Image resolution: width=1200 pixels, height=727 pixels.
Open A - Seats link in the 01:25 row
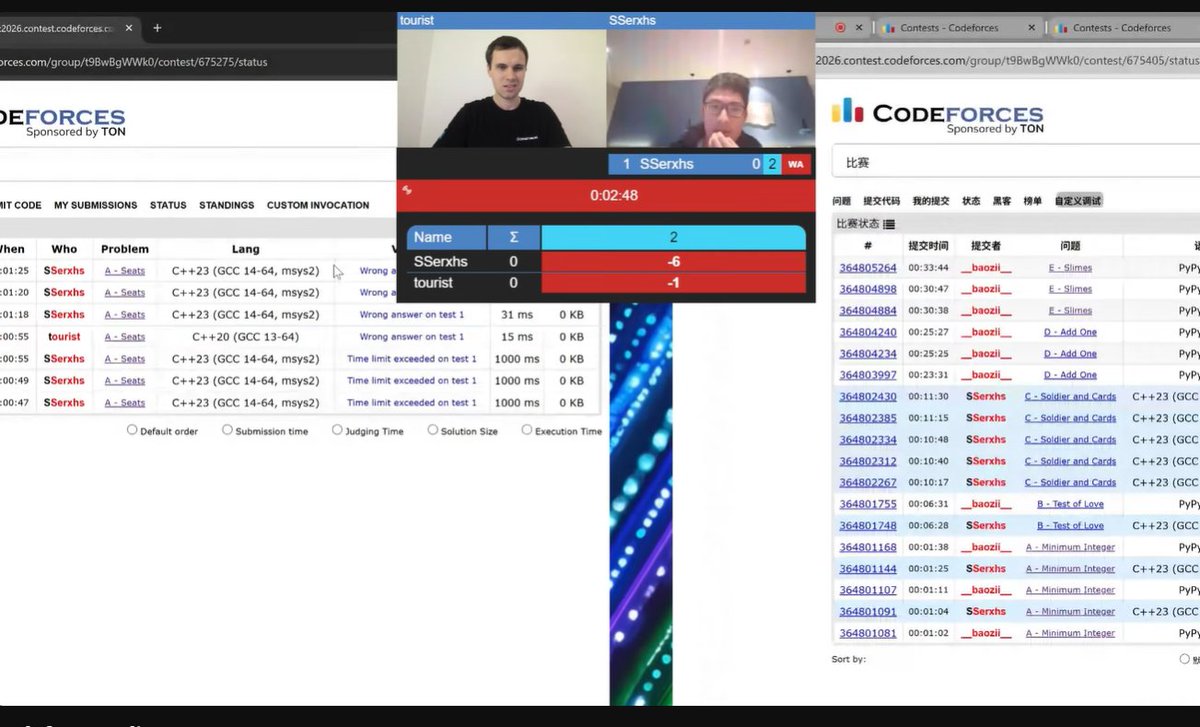pos(125,271)
